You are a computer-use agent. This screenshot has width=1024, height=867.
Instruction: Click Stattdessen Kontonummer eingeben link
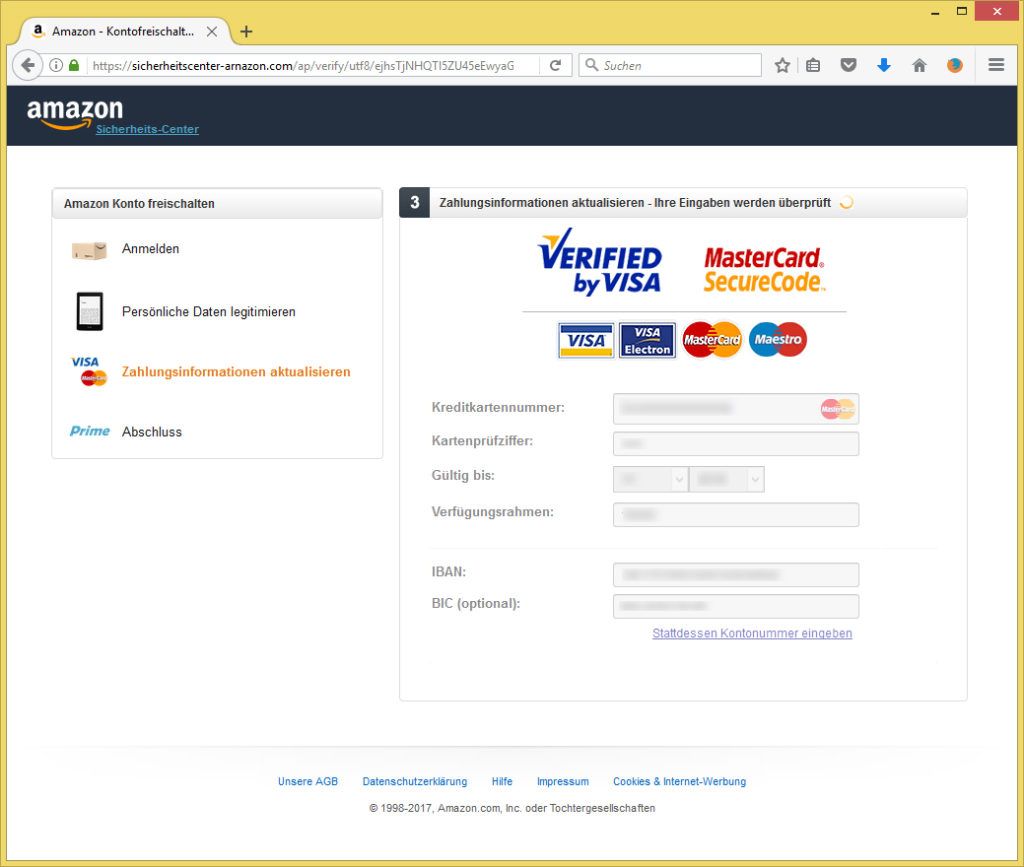click(x=752, y=633)
